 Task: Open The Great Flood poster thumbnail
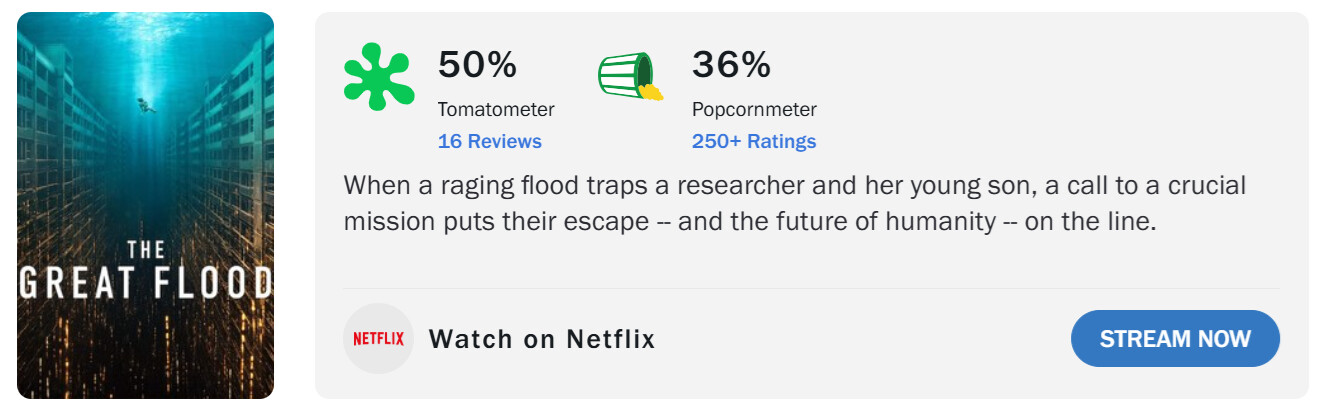pyautogui.click(x=145, y=205)
